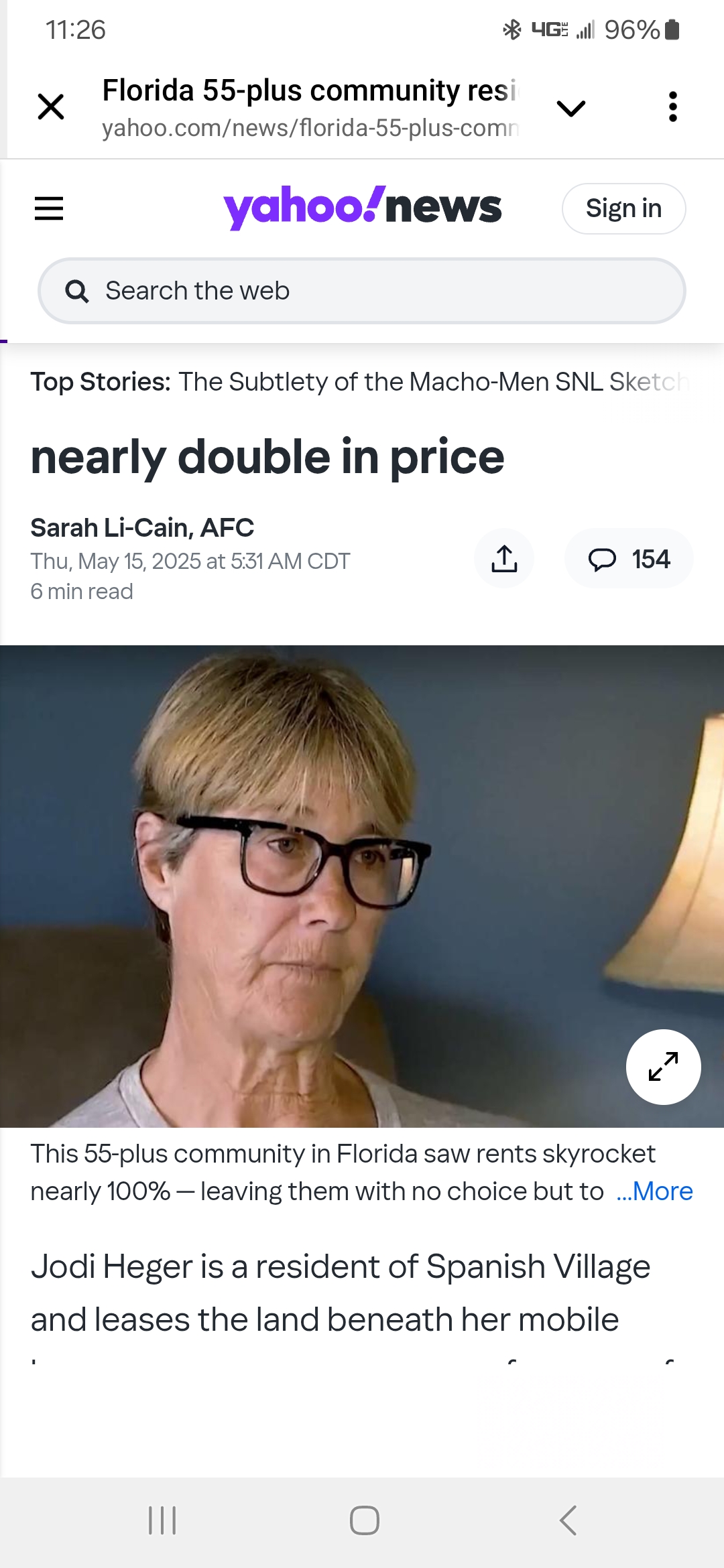724x1568 pixels.
Task: View the 154 comments
Action: (629, 559)
